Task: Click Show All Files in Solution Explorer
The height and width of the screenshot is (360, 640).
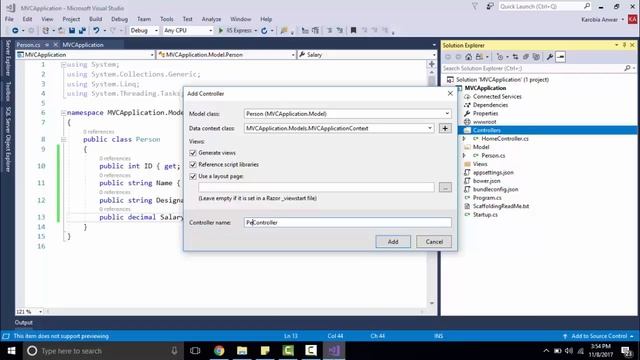Action: [536, 57]
